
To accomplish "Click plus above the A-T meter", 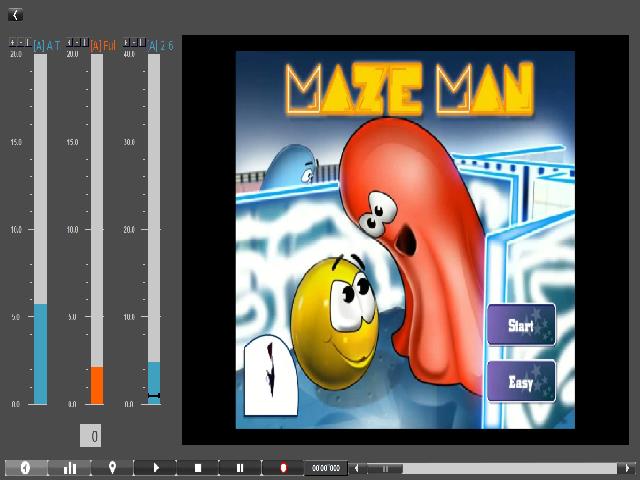I will click(12, 42).
